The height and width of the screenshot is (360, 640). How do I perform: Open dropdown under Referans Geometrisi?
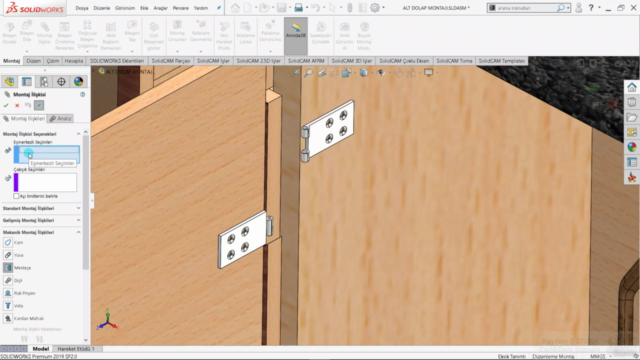click(x=201, y=51)
